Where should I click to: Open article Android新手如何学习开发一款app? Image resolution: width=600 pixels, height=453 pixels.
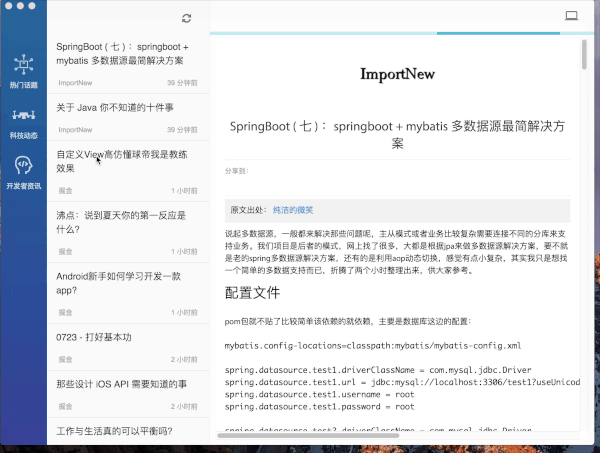pos(128,293)
